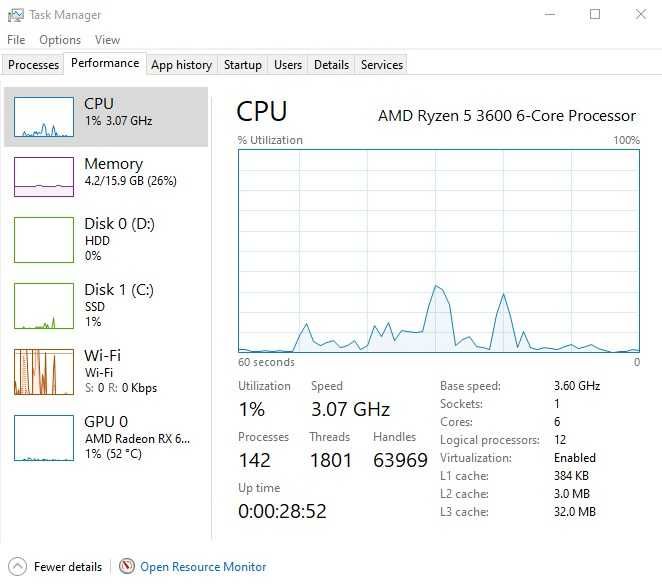
Task: Open the Details tab
Action: (331, 65)
